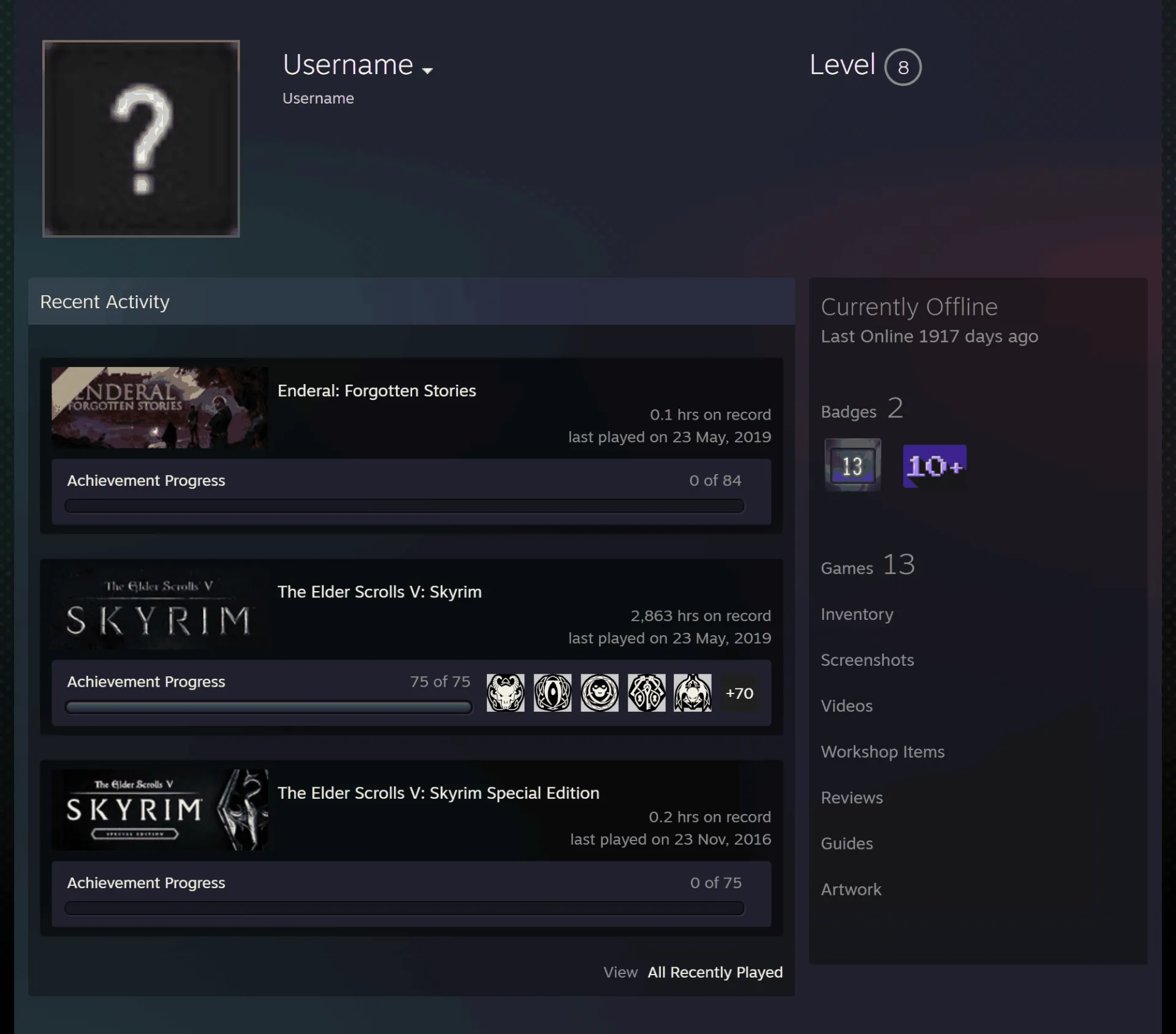Go to Guides
1176x1034 pixels.
coord(846,844)
